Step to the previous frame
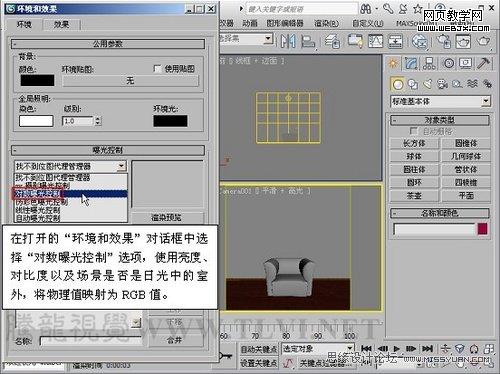500x374 pixels. coord(382,349)
